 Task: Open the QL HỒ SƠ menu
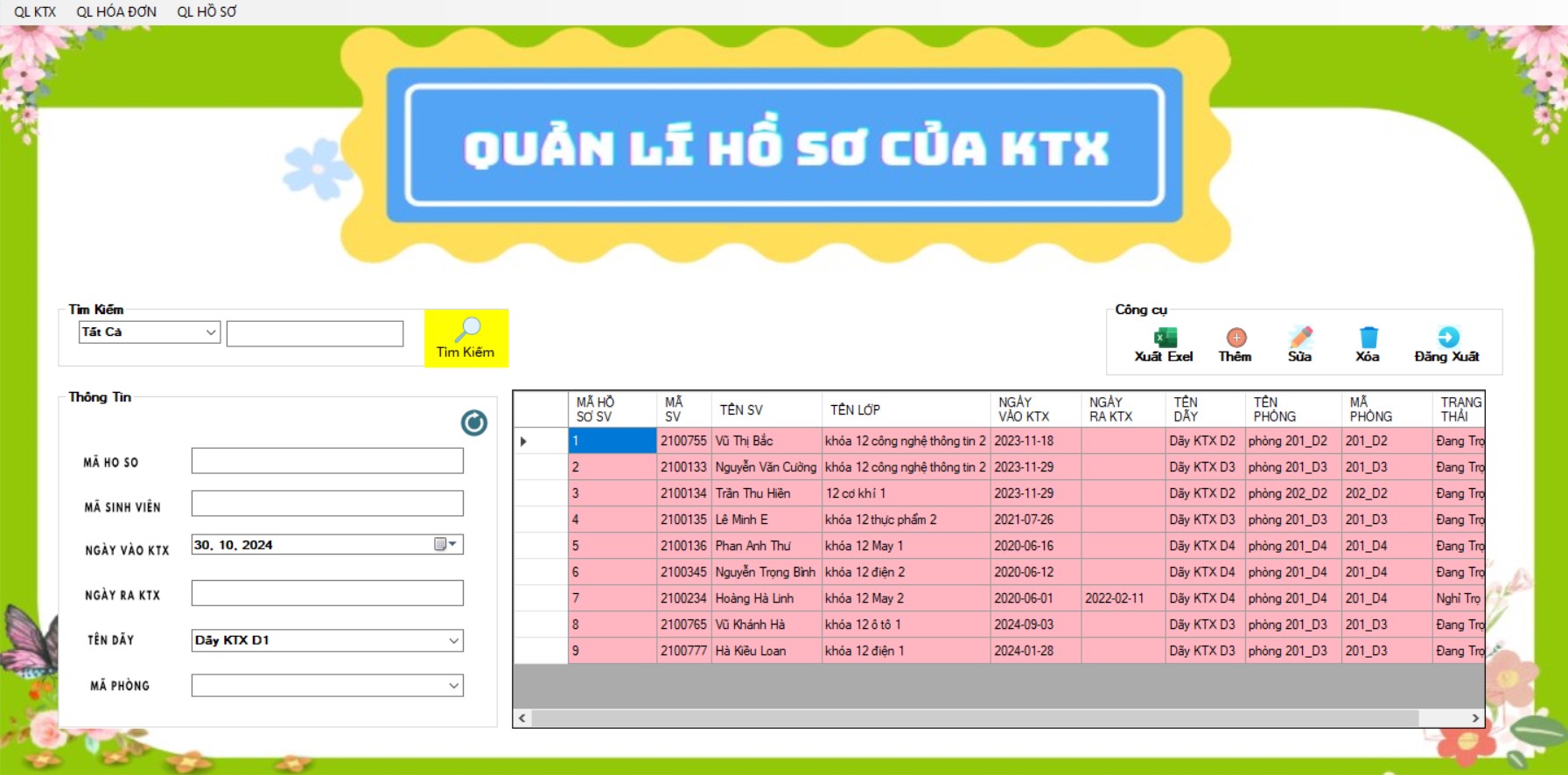pos(207,11)
